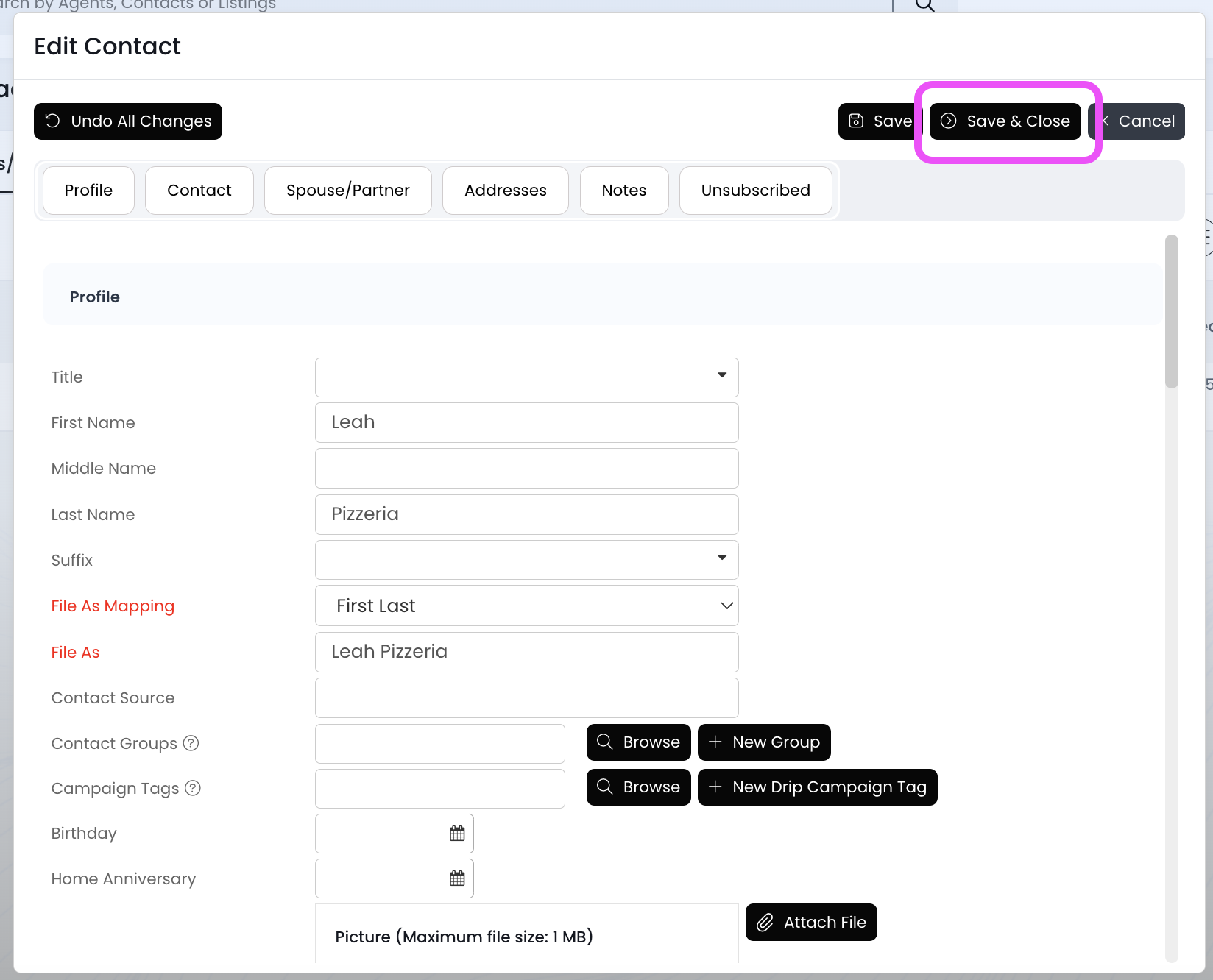Browse campaign tags with magnifier button
1213x980 pixels.
(x=638, y=787)
